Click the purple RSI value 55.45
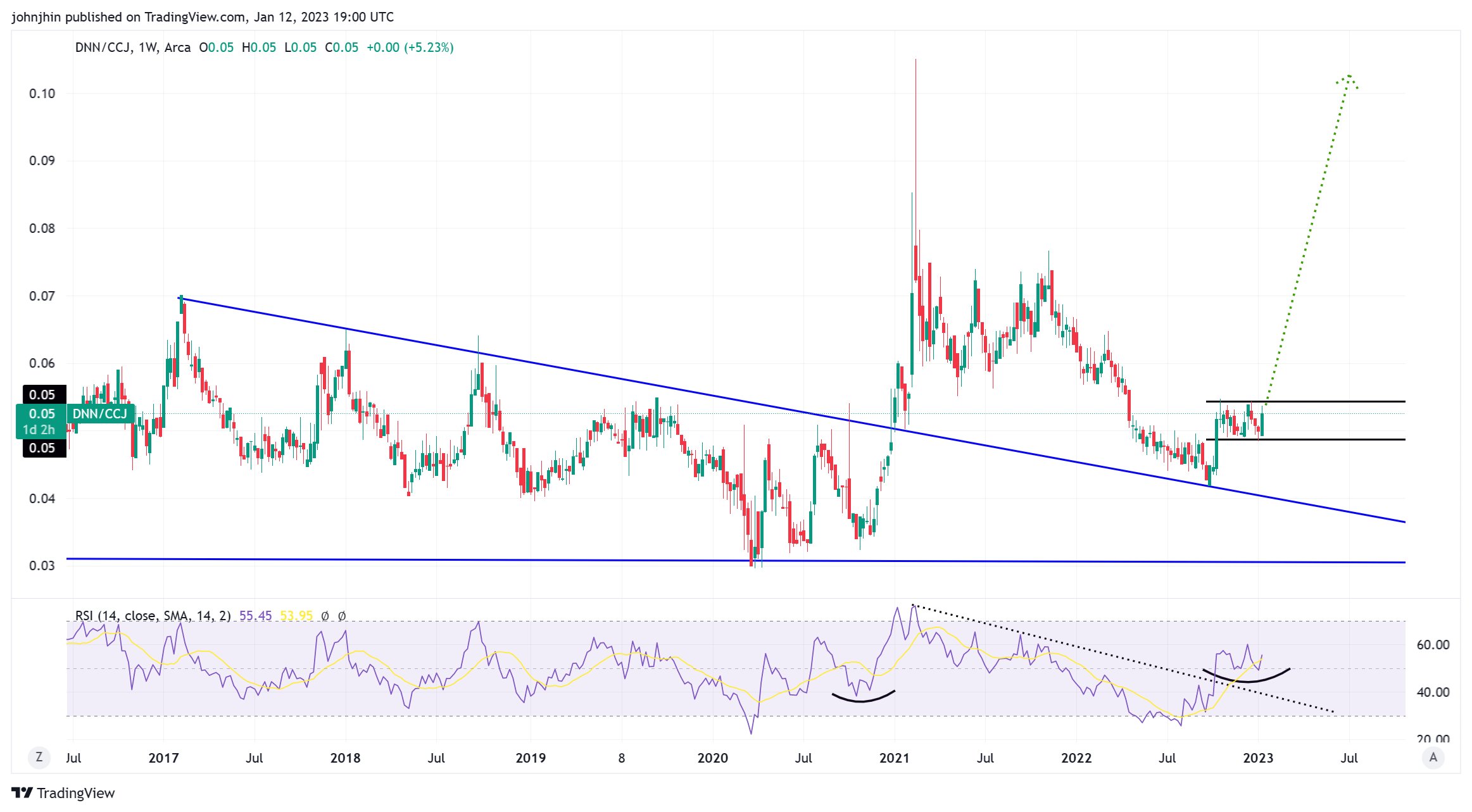 click(255, 616)
